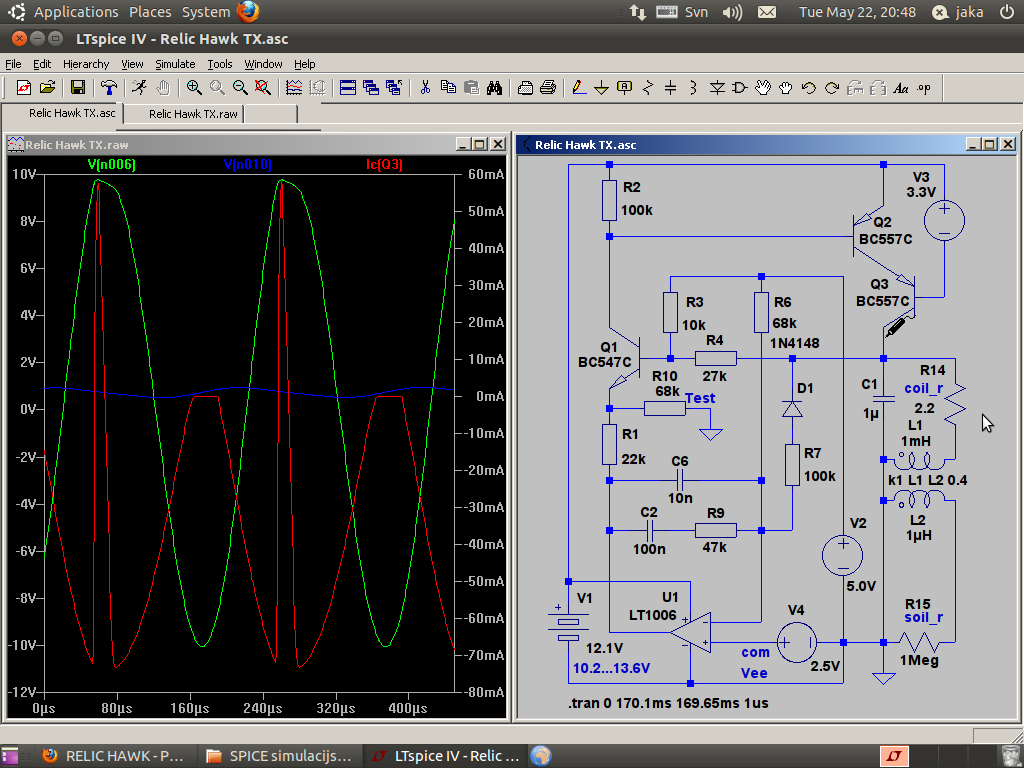Click the Cut scissors icon
This screenshot has height=768, width=1024.
point(425,88)
